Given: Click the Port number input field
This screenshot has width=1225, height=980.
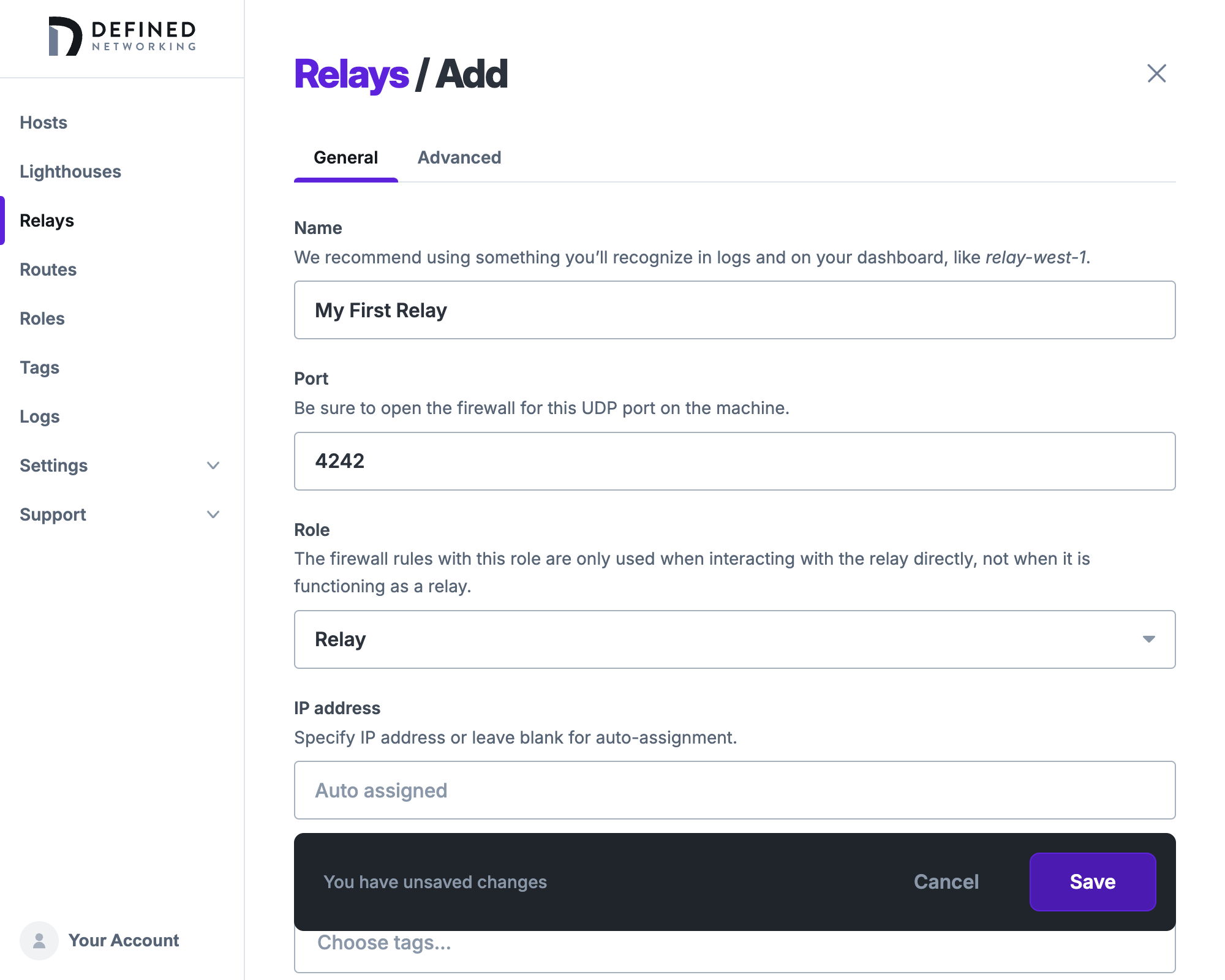Looking at the screenshot, I should click(x=735, y=461).
